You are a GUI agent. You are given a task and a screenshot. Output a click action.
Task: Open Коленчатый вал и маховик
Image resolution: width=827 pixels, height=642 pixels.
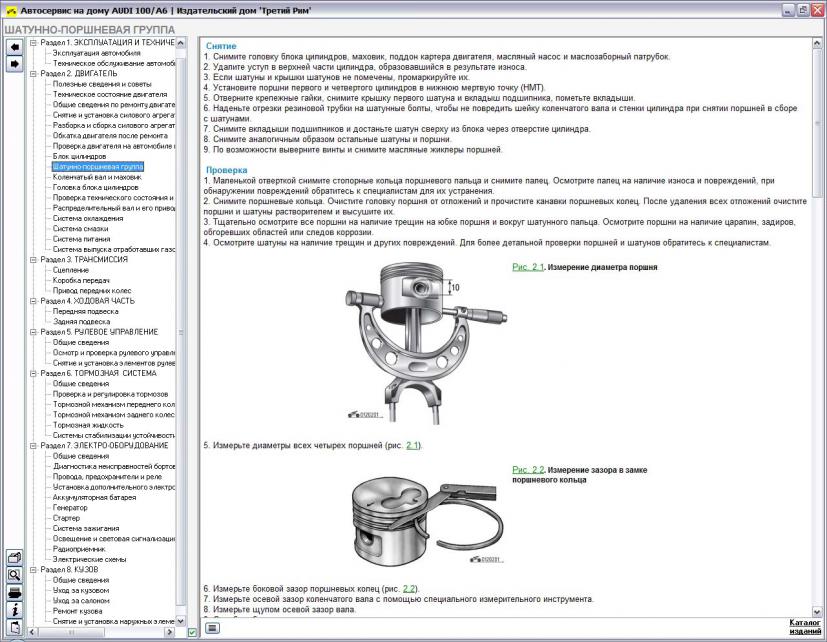tap(97, 177)
